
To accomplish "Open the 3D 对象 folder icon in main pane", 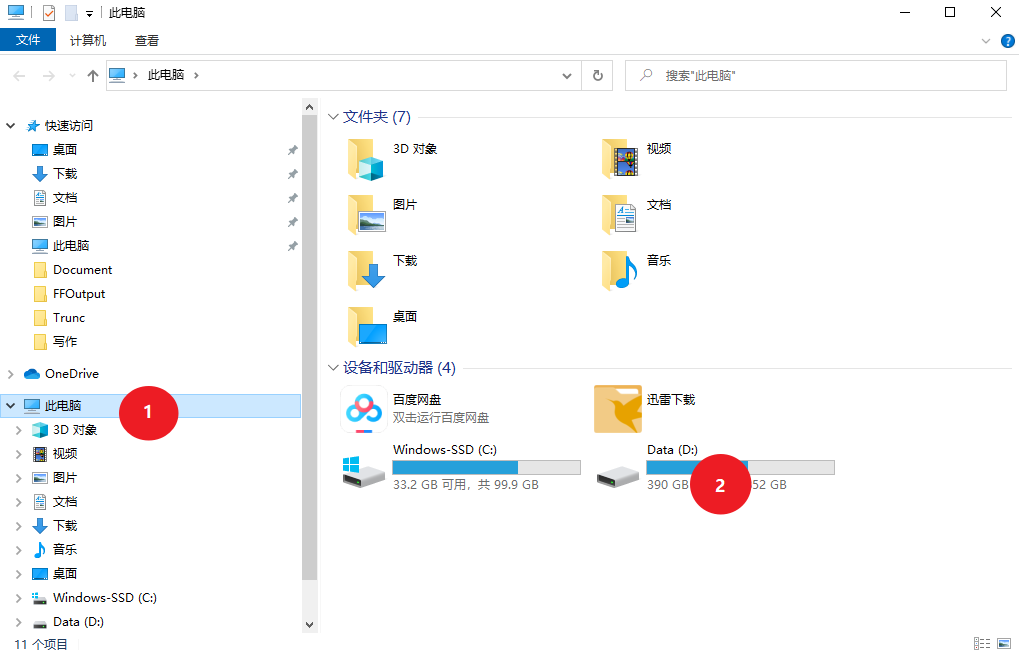I will [367, 159].
